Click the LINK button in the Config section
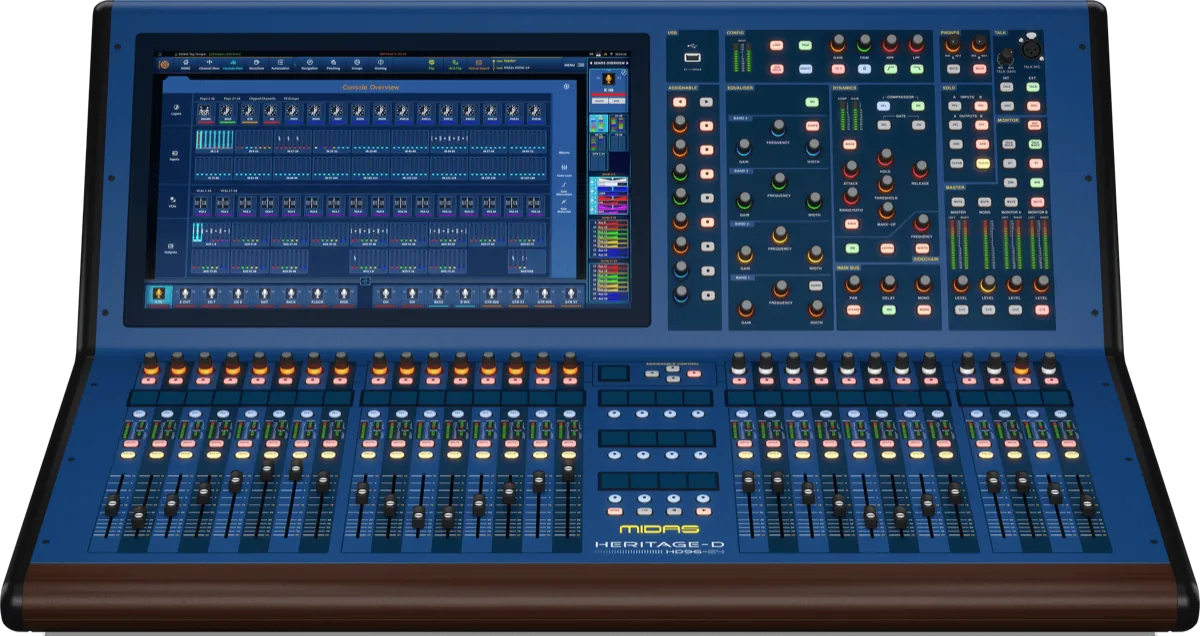The image size is (1200, 636). [x=776, y=45]
